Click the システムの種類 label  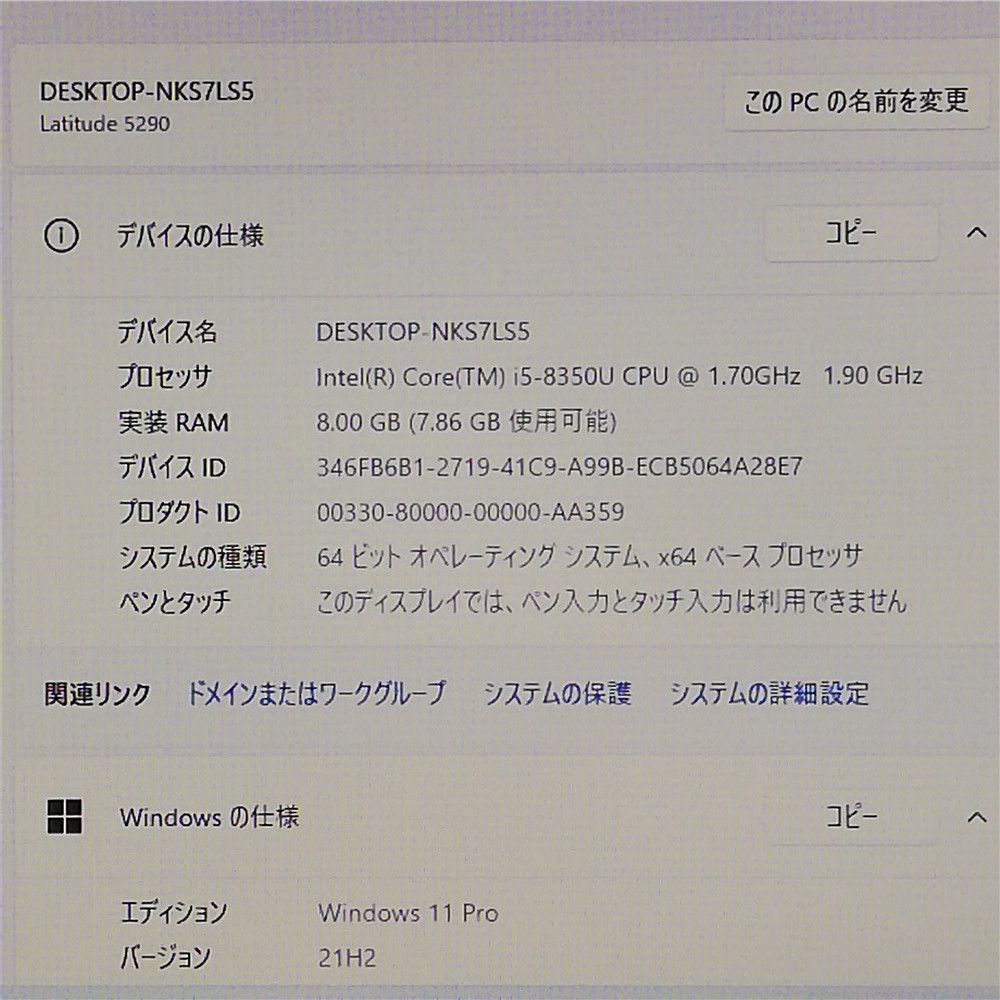(193, 557)
